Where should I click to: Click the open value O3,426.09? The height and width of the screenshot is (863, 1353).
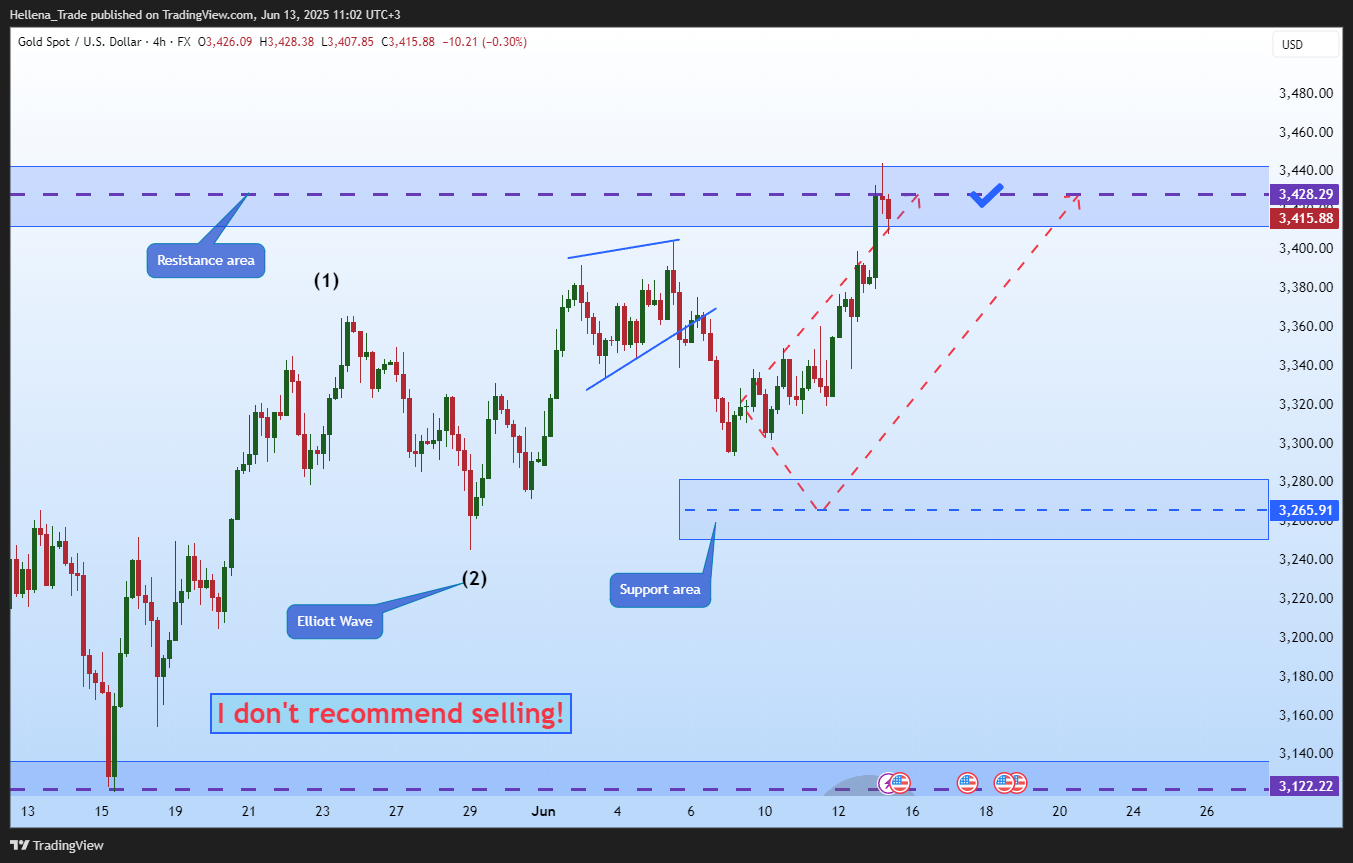tap(227, 42)
